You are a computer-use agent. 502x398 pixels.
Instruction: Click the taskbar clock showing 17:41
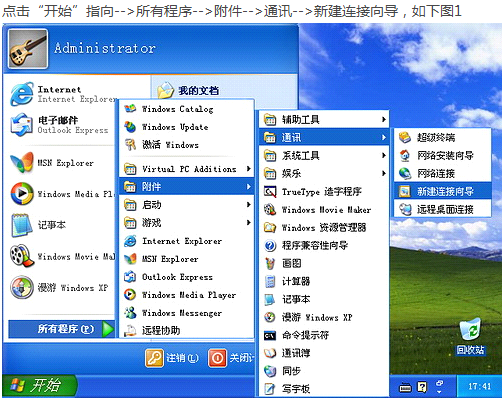tap(479, 386)
